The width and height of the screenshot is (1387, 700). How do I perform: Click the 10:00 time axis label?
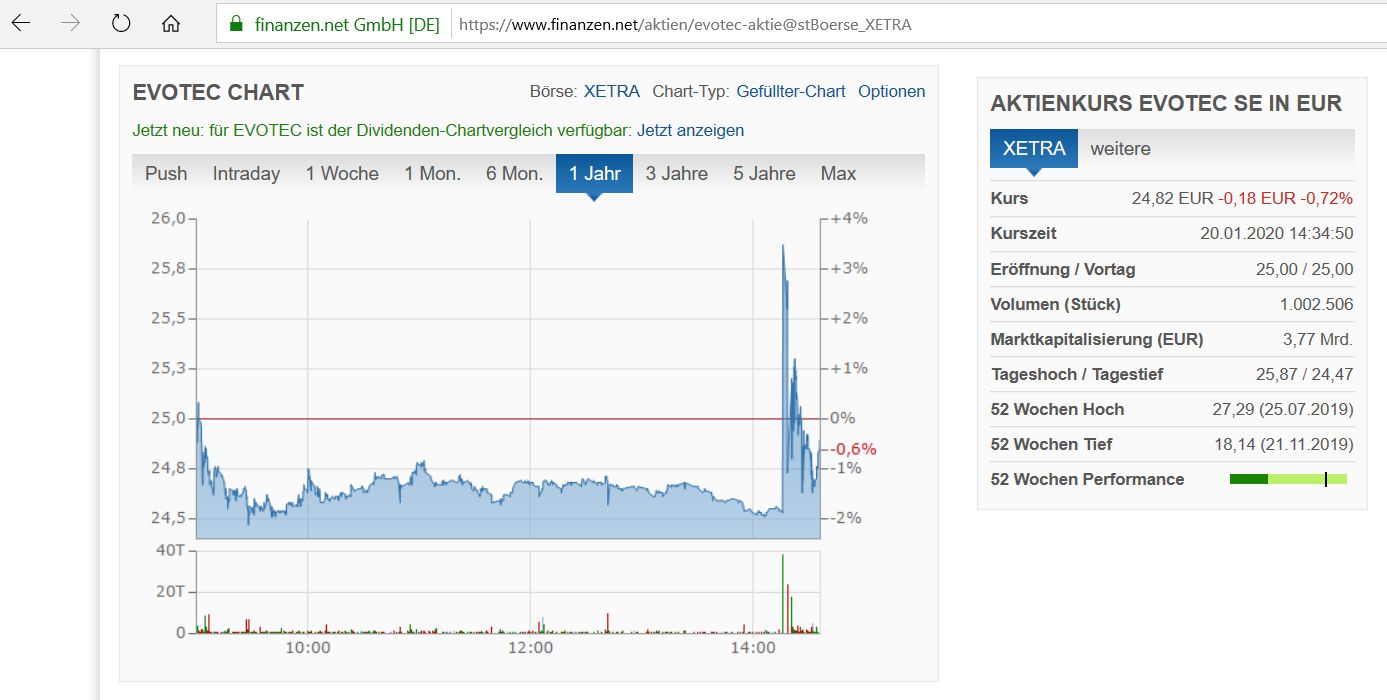tap(308, 648)
